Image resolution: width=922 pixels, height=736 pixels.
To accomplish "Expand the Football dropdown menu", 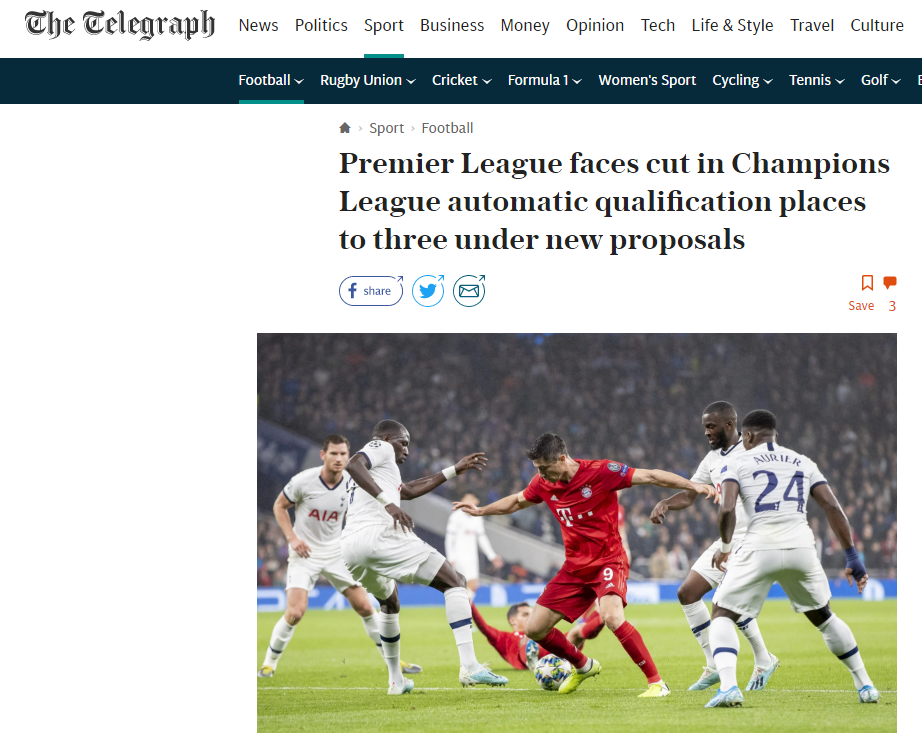I will 271,80.
